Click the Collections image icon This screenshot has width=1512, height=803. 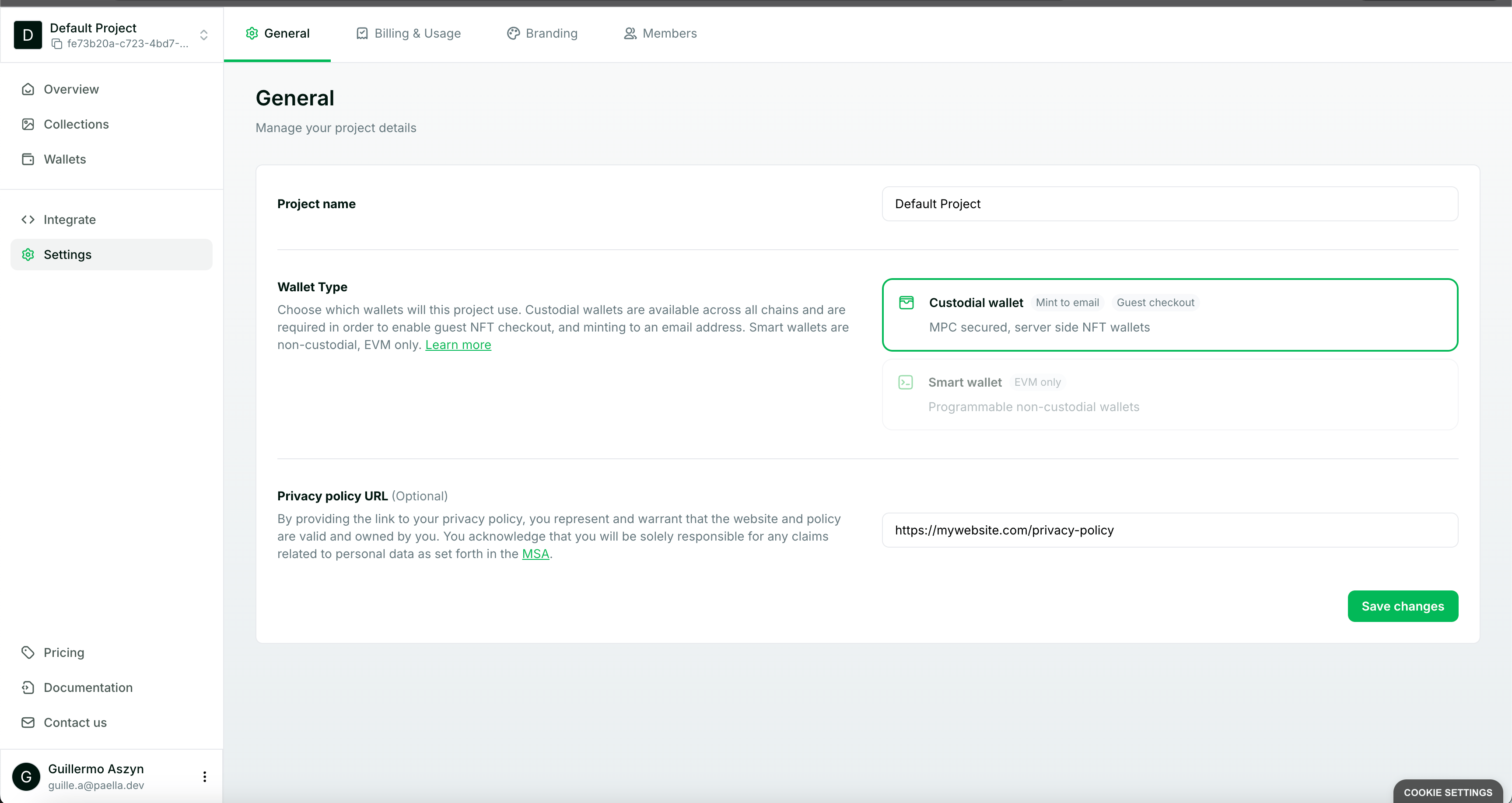coord(28,125)
